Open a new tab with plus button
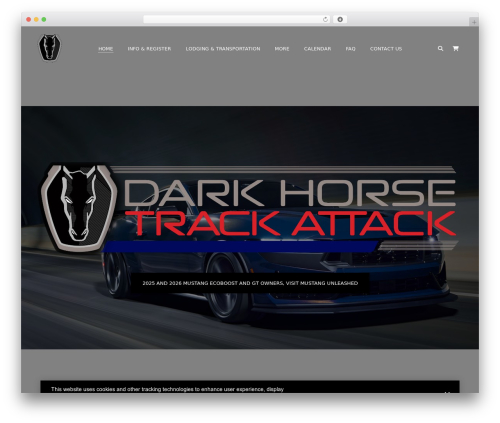 474,22
